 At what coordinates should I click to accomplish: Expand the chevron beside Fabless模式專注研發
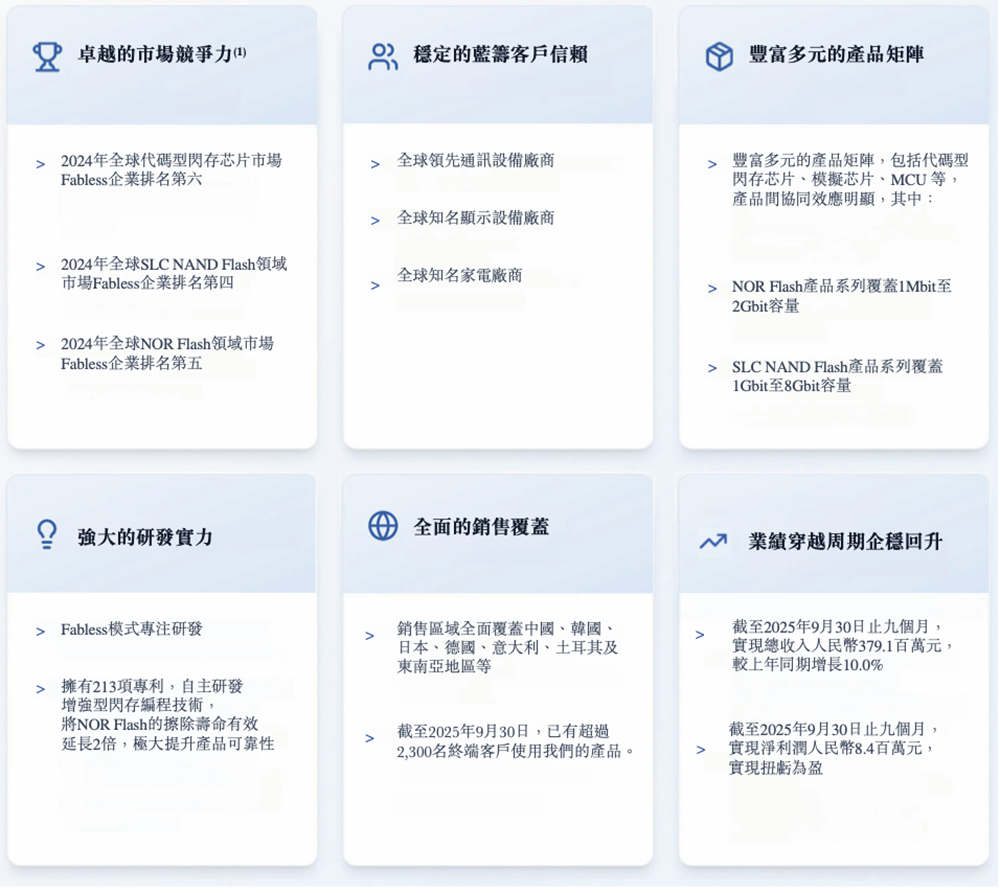[40, 631]
